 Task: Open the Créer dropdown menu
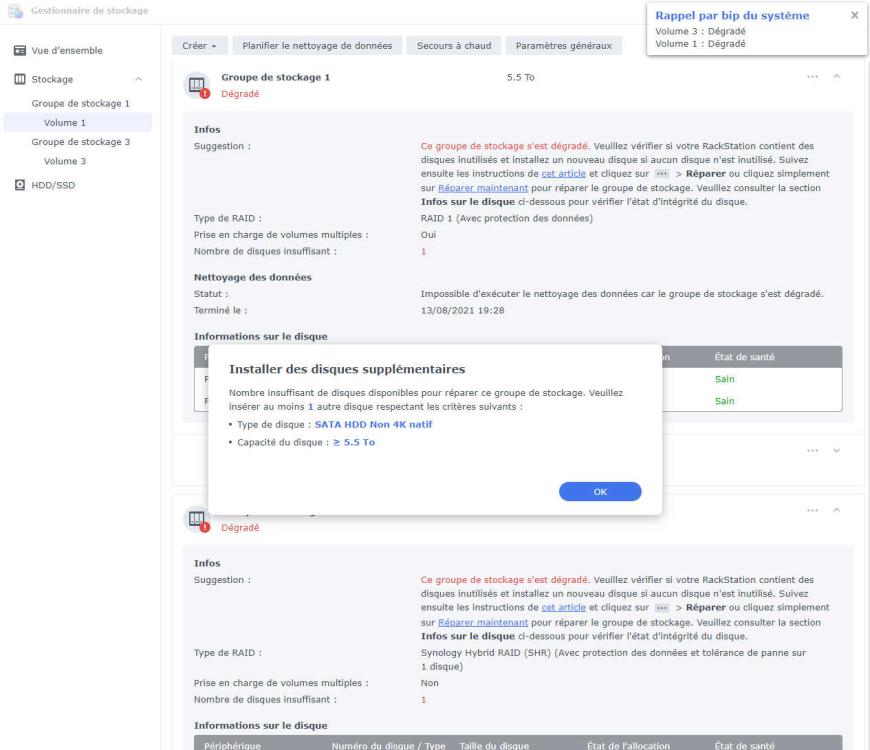click(x=200, y=45)
